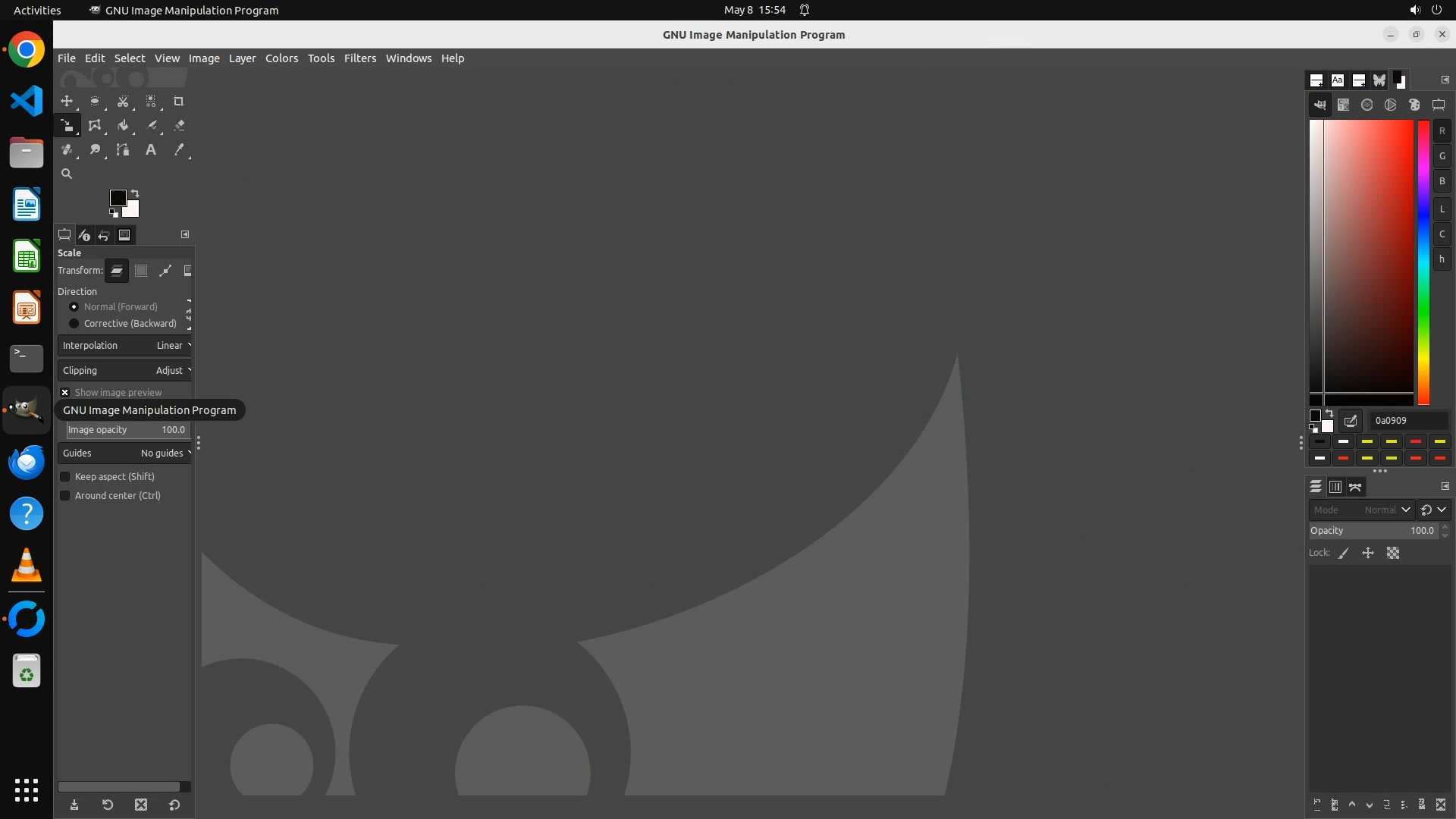The image size is (1456, 819).
Task: Click the foreground color swatch in toolbox
Action: pos(117,198)
